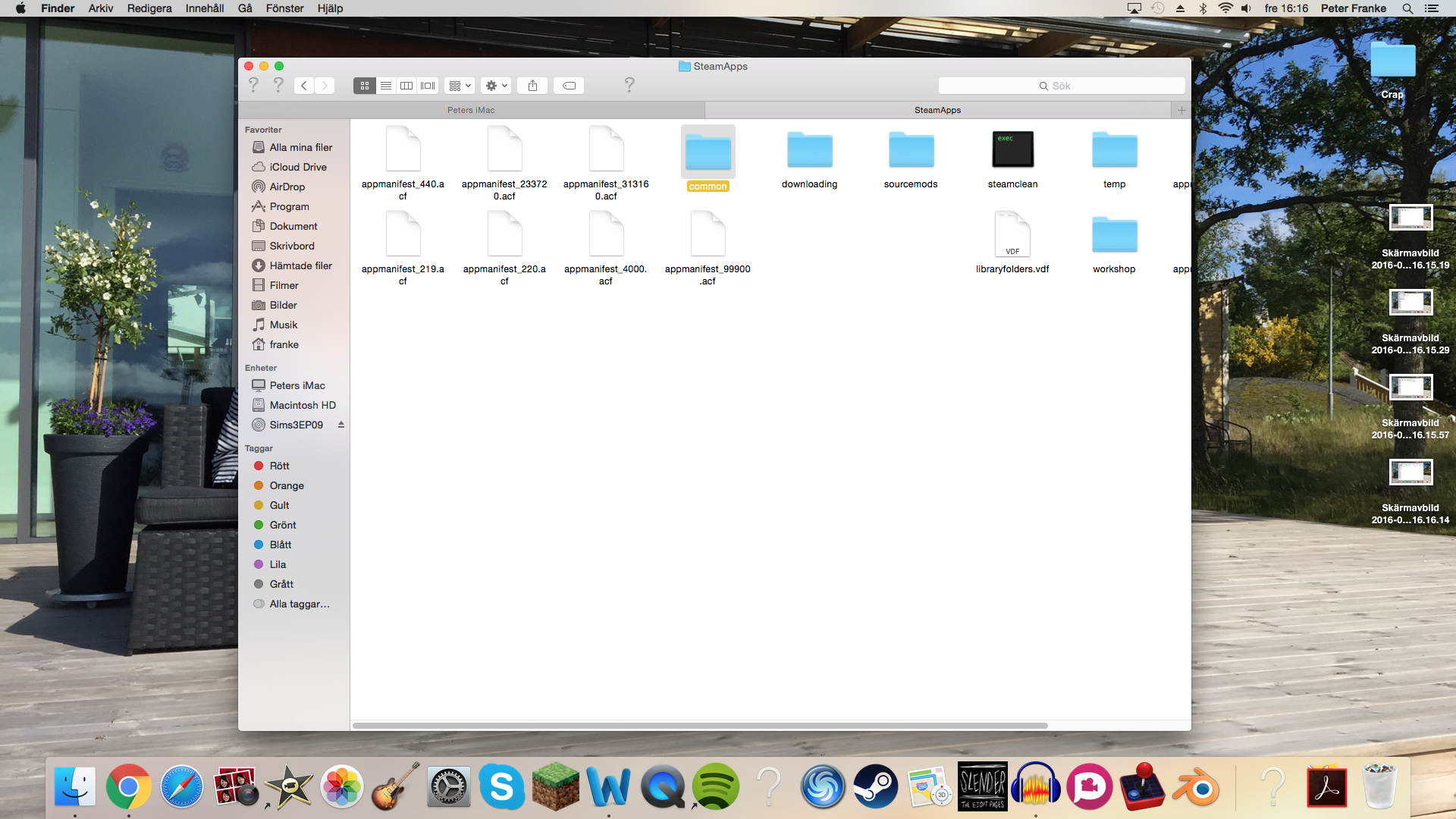
Task: Eject the Sims3EP09 disc
Action: [341, 425]
